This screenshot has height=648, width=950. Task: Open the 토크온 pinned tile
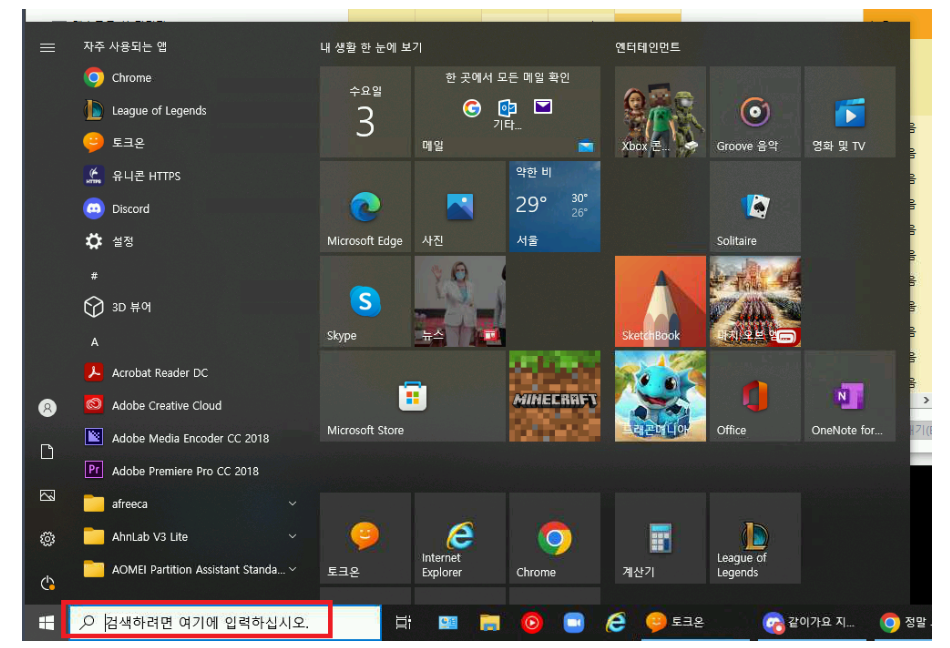click(x=365, y=538)
